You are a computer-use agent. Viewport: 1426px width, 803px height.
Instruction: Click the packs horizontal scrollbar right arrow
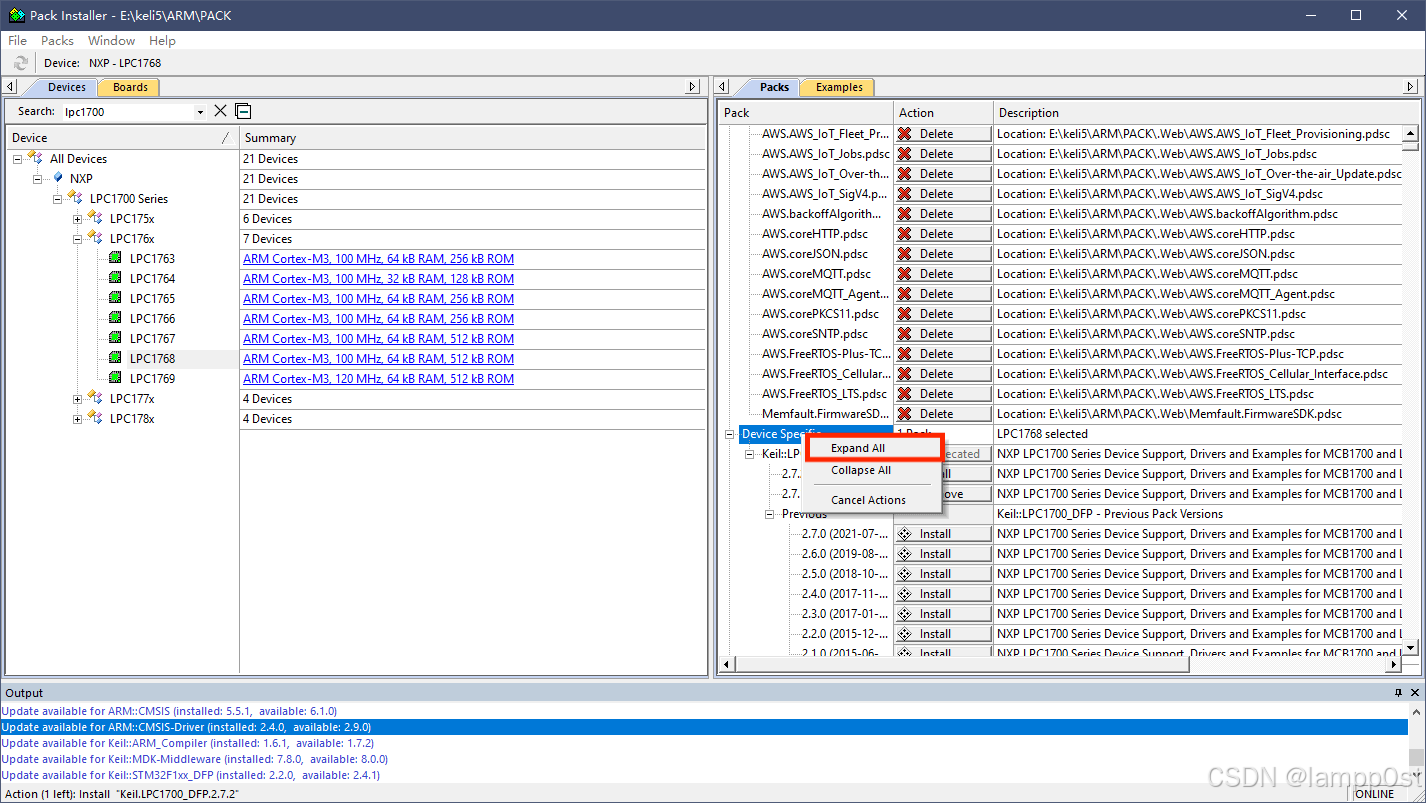point(1394,663)
